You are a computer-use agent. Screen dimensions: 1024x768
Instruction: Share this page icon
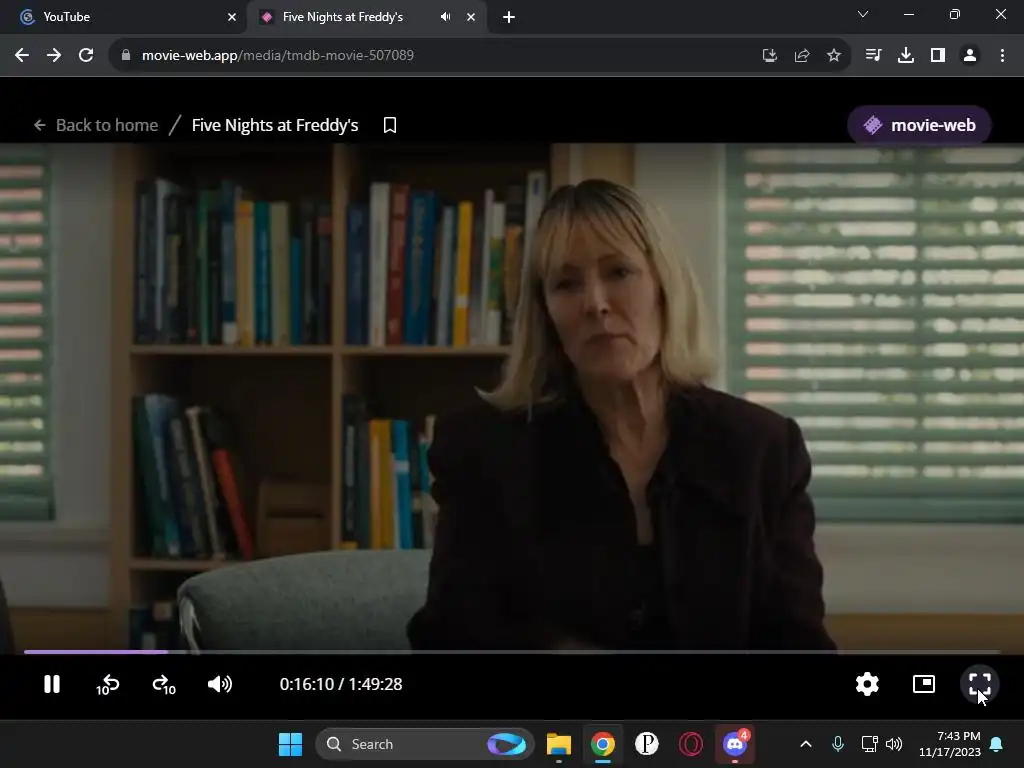802,56
